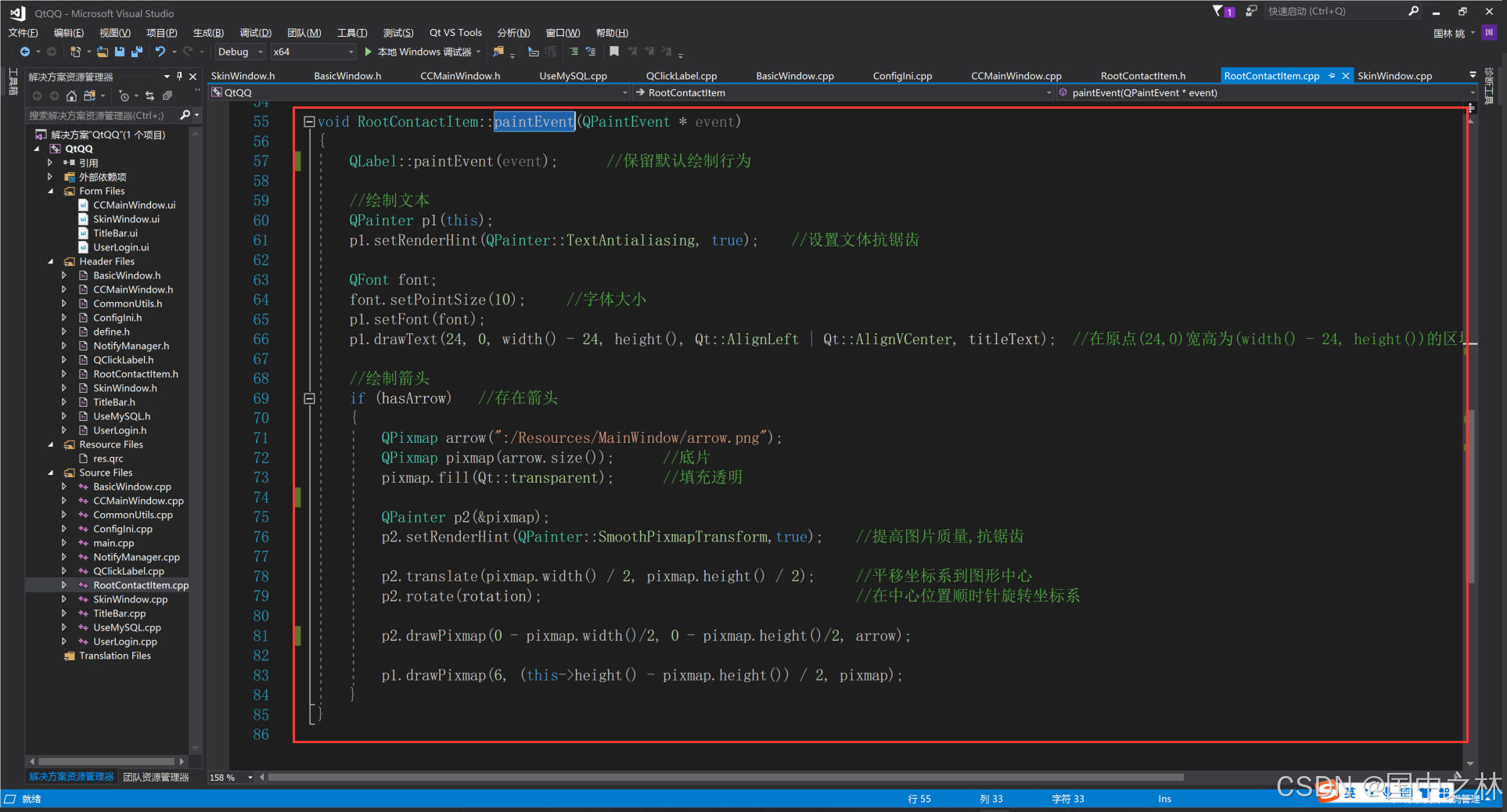1507x812 pixels.
Task: Open the document tab overflow list
Action: (1473, 76)
